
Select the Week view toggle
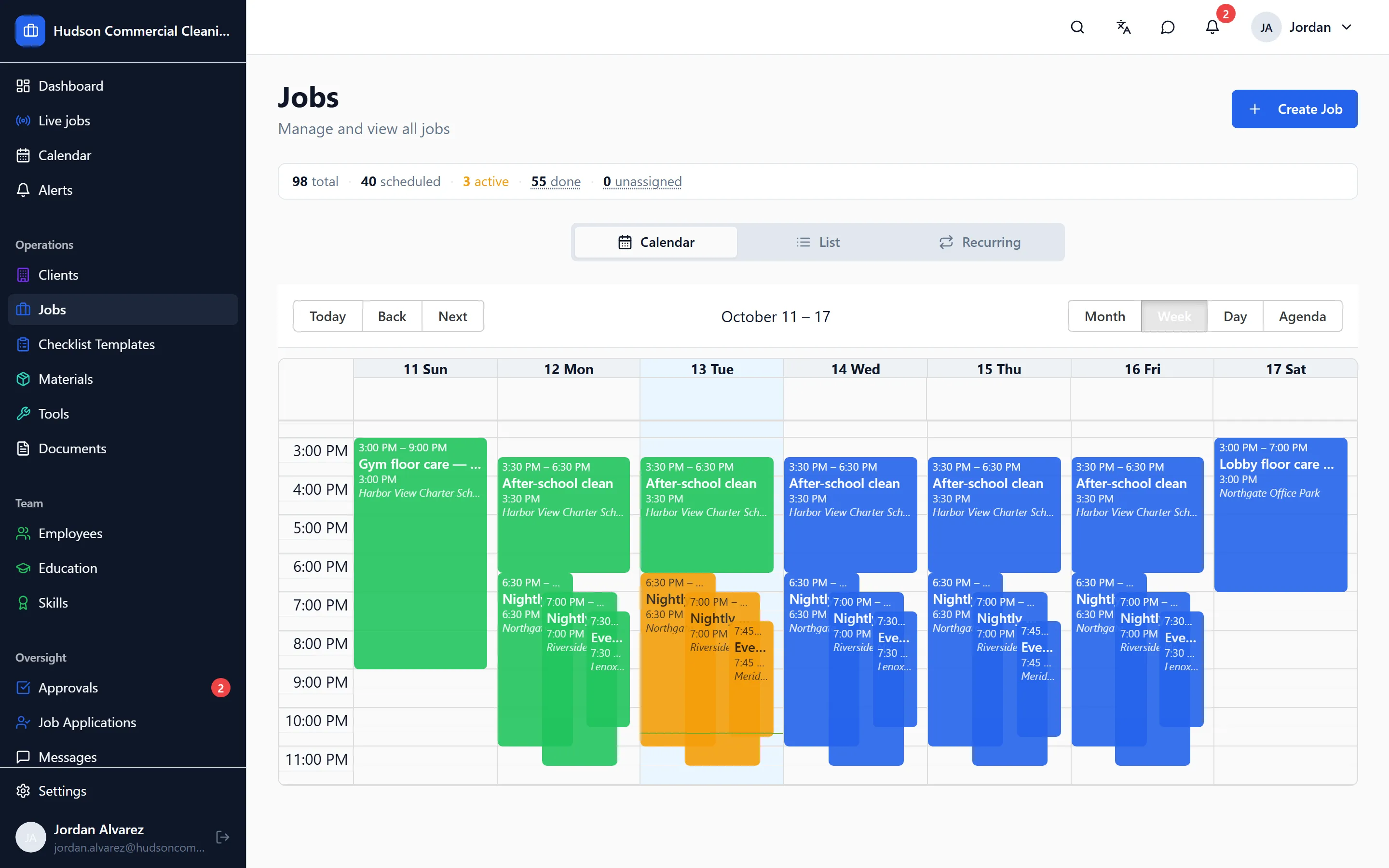1174,316
